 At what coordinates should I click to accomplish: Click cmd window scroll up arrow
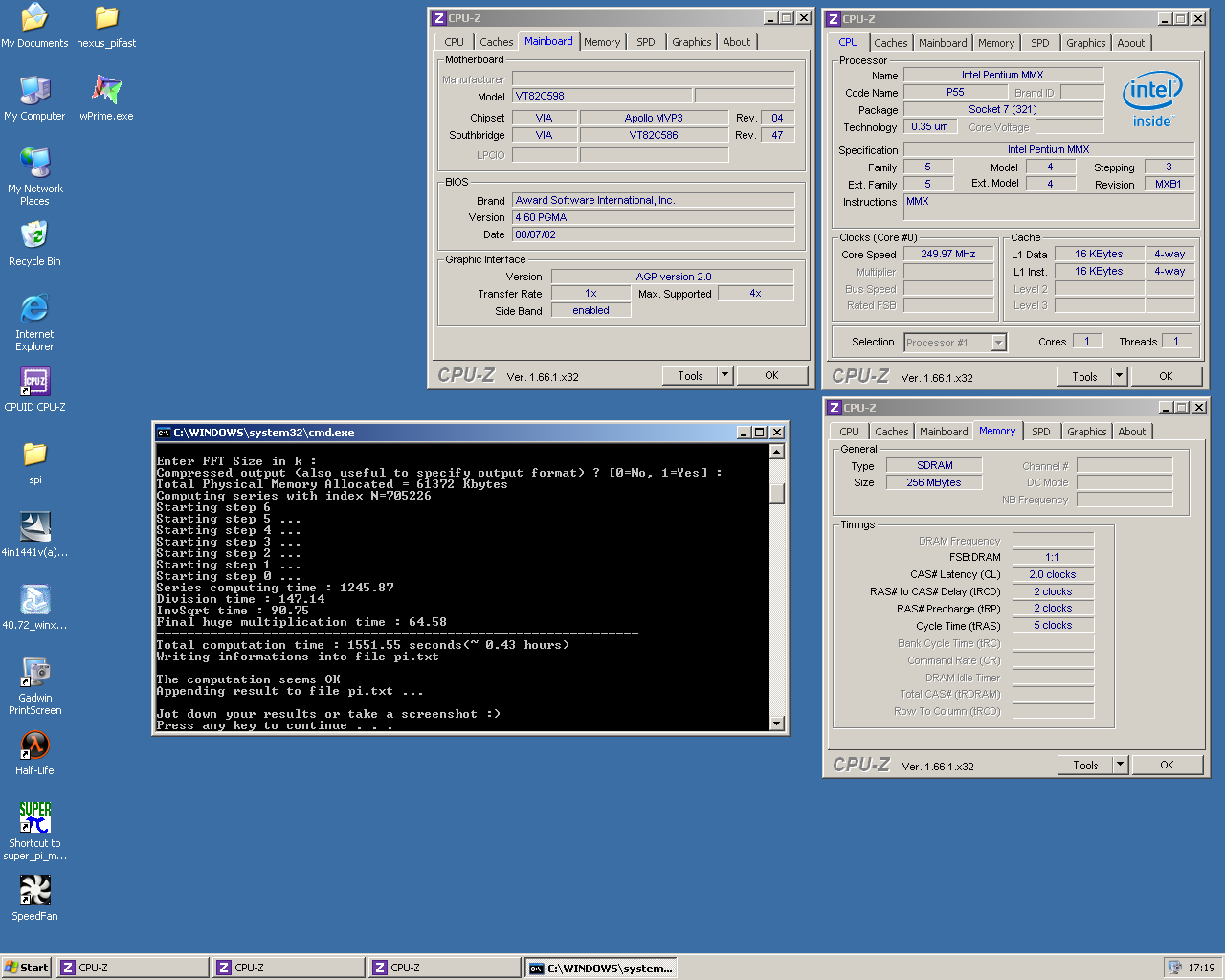(777, 452)
